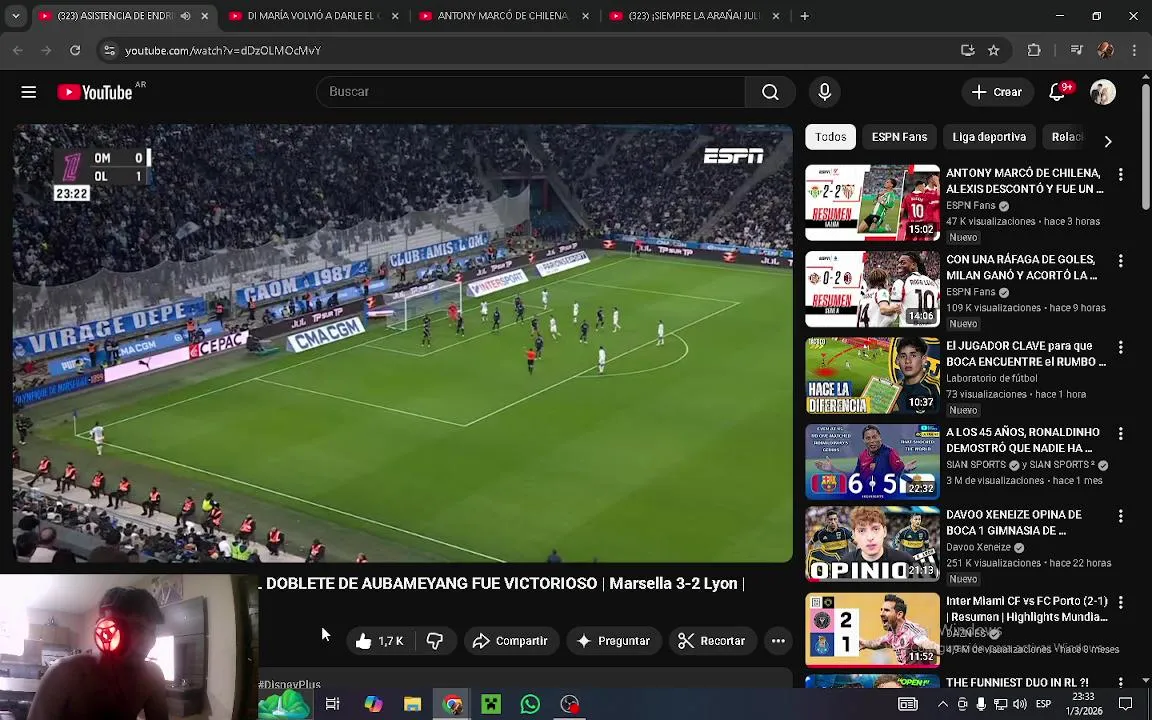Bookmark this page with the star
Viewport: 1152px width, 720px height.
click(x=993, y=50)
